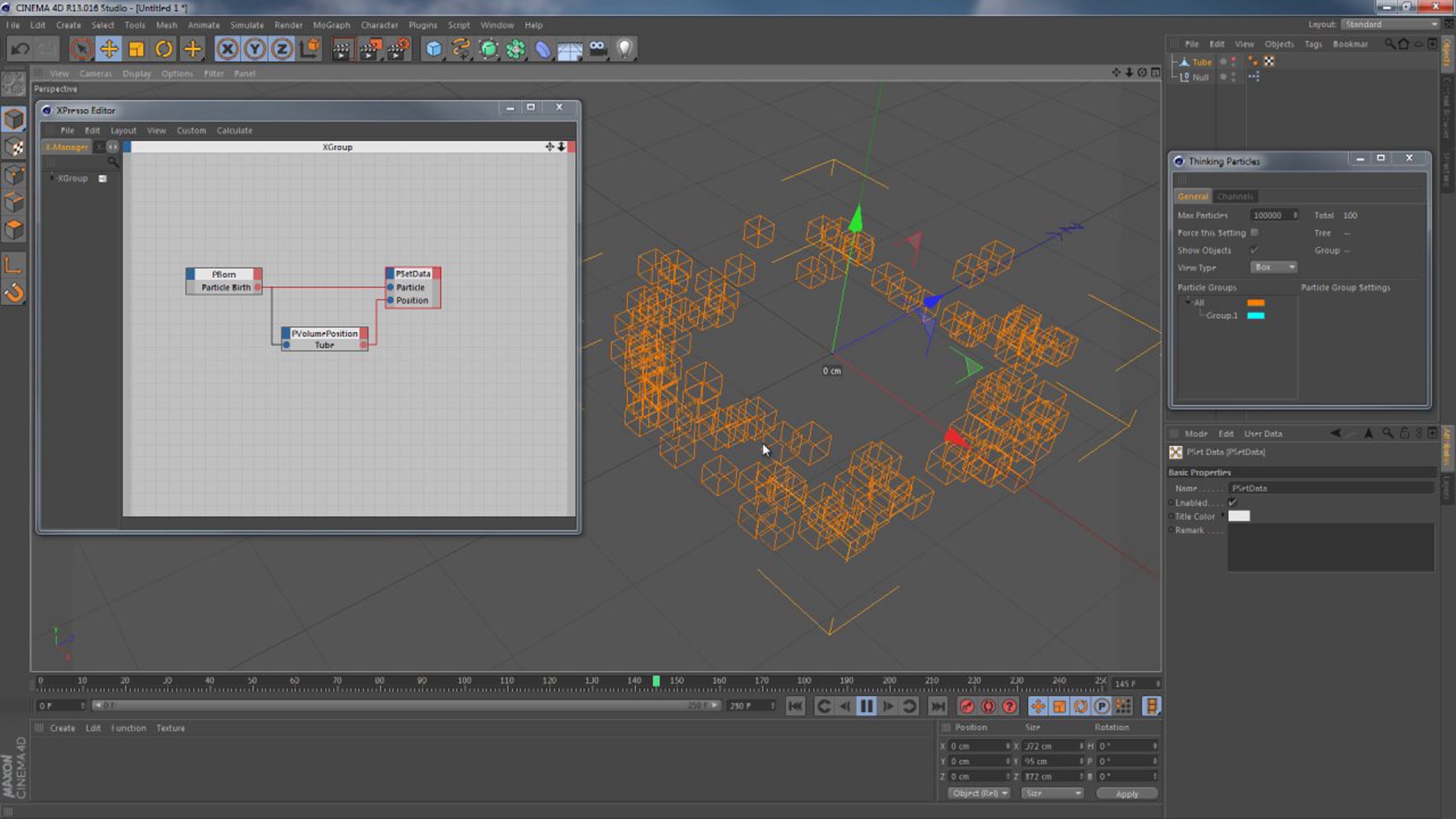Open the blue deformer objects icon
The image size is (1456, 819).
[x=543, y=49]
